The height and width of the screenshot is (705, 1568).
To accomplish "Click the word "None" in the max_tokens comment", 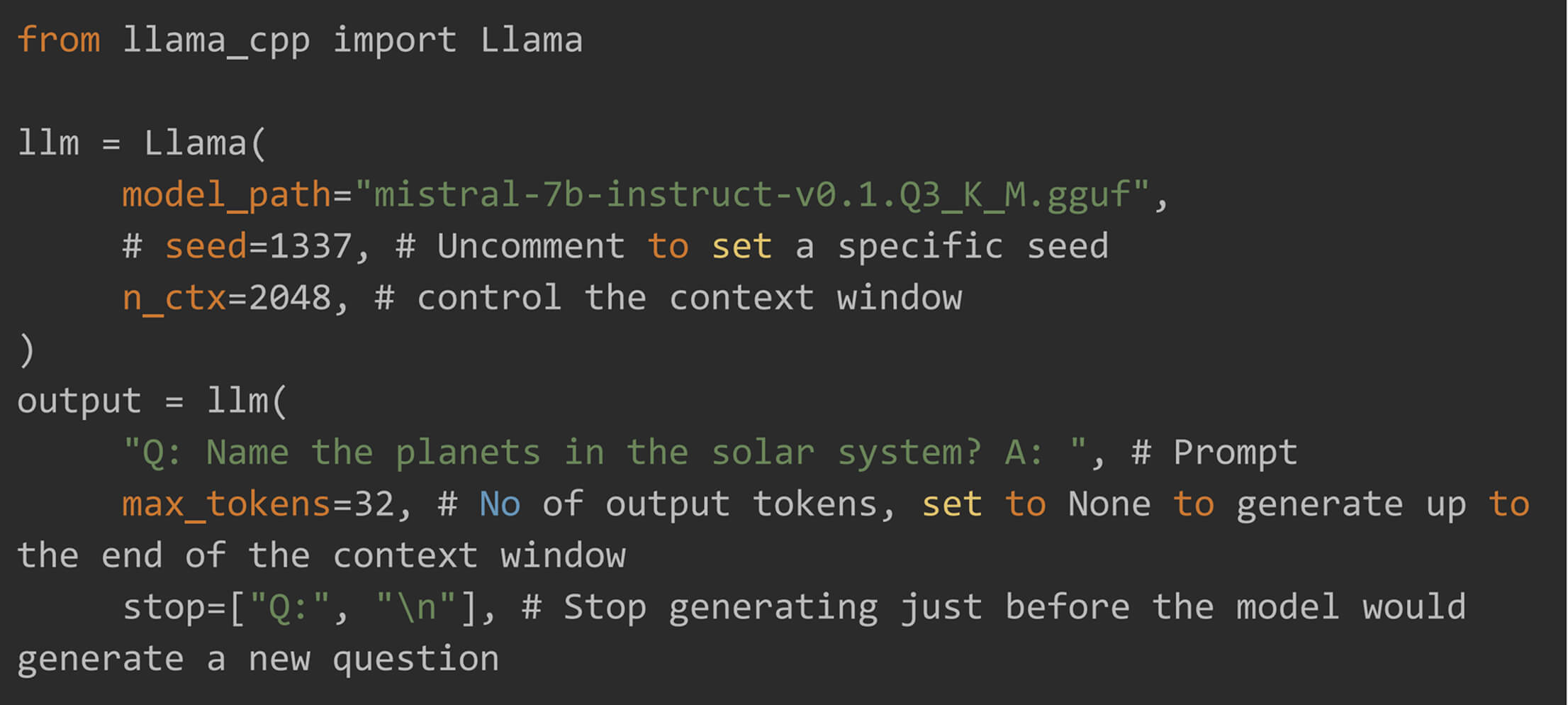I will click(1109, 504).
